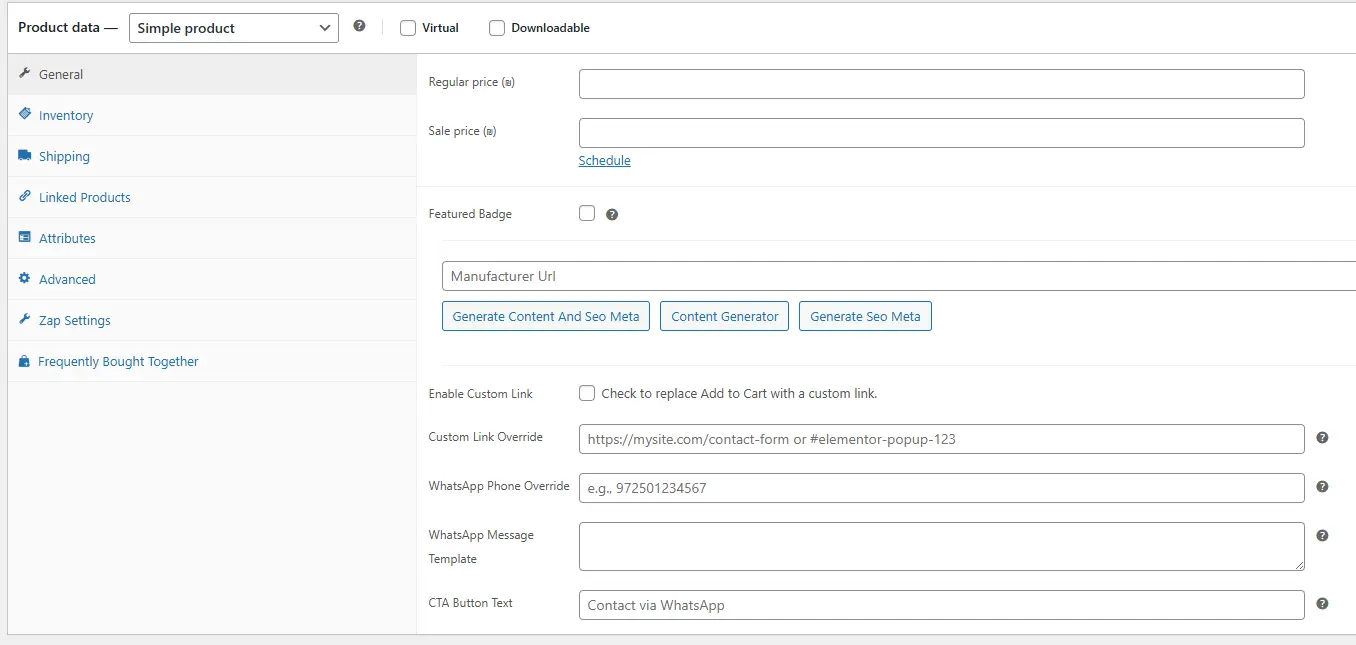Click the Advanced gear icon in sidebar
The width and height of the screenshot is (1356, 645).
25,279
